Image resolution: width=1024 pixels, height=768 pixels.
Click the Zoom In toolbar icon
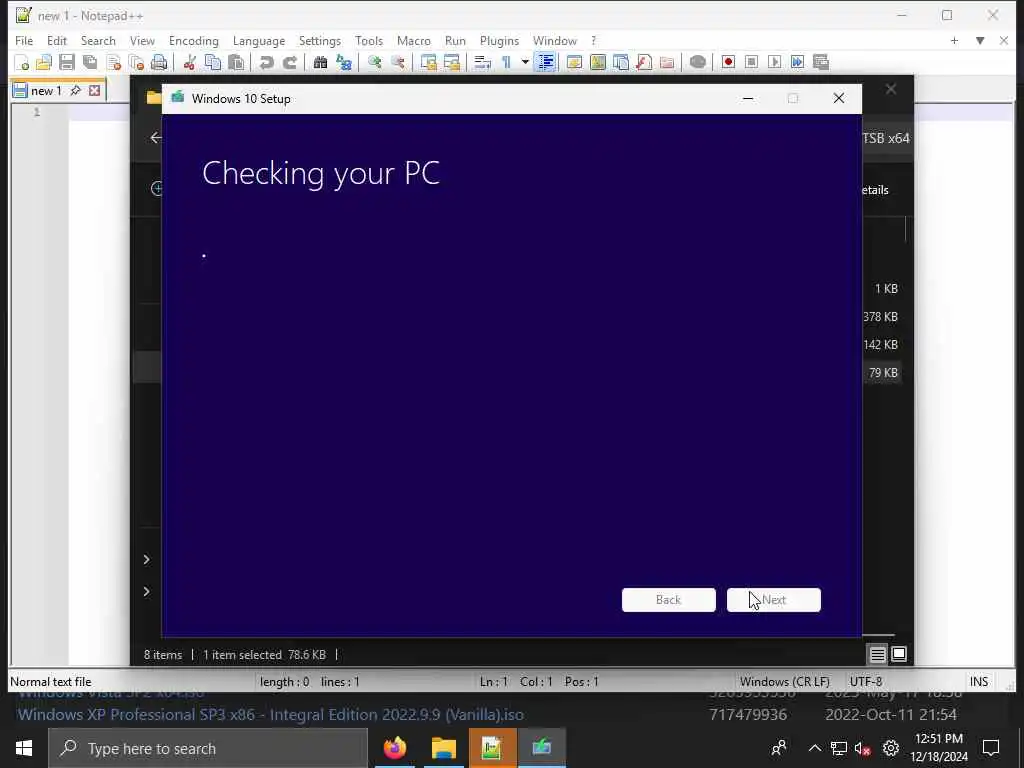coord(374,63)
